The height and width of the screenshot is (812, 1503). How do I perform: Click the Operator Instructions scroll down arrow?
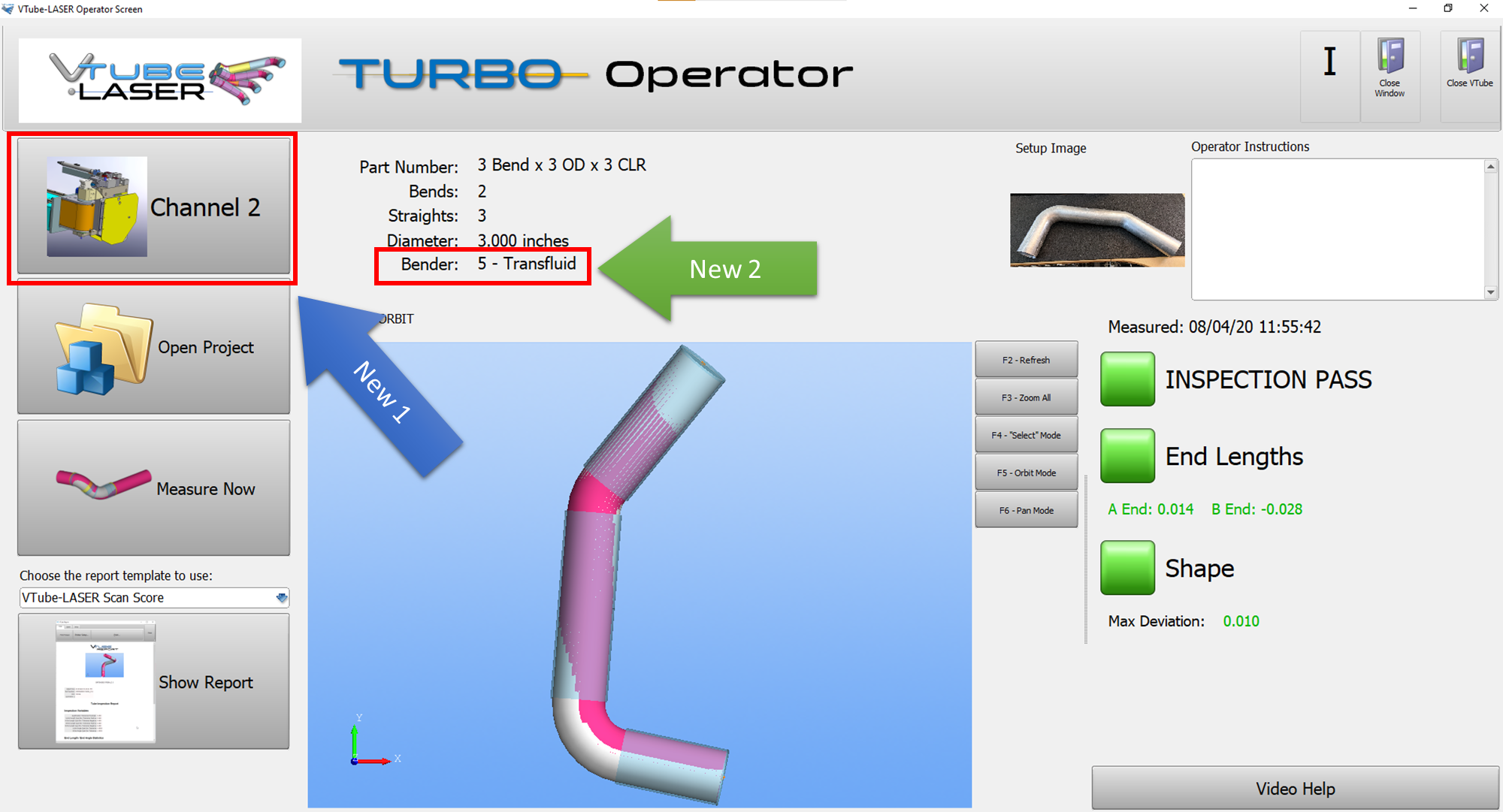(1491, 292)
